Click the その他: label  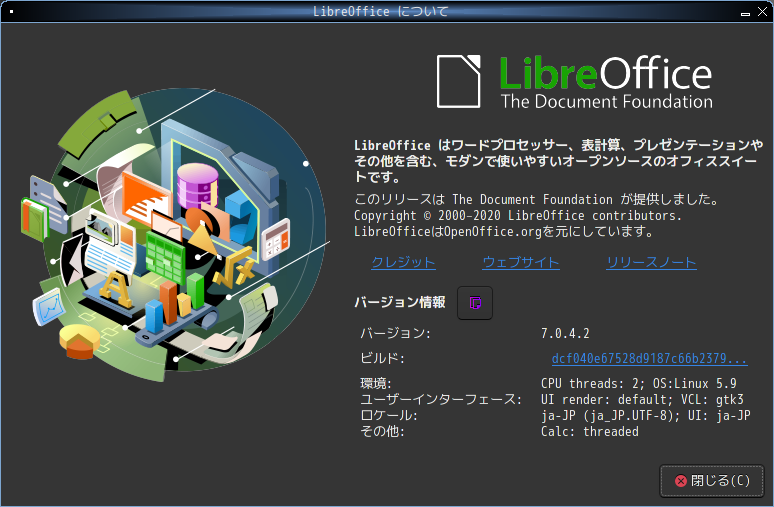[383, 431]
